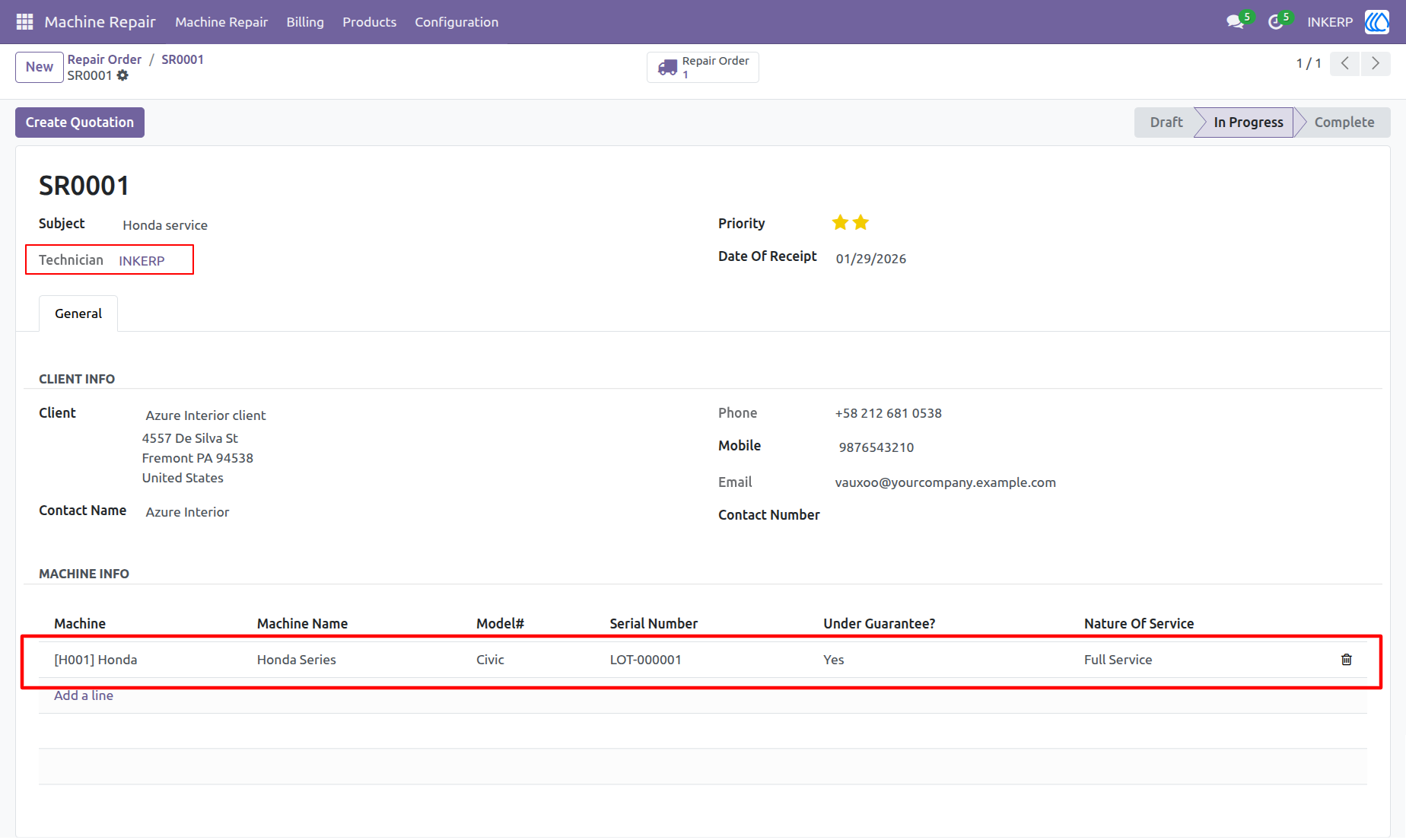Click Under Guarantee Yes cell
This screenshot has height=840, width=1406.
tap(834, 660)
